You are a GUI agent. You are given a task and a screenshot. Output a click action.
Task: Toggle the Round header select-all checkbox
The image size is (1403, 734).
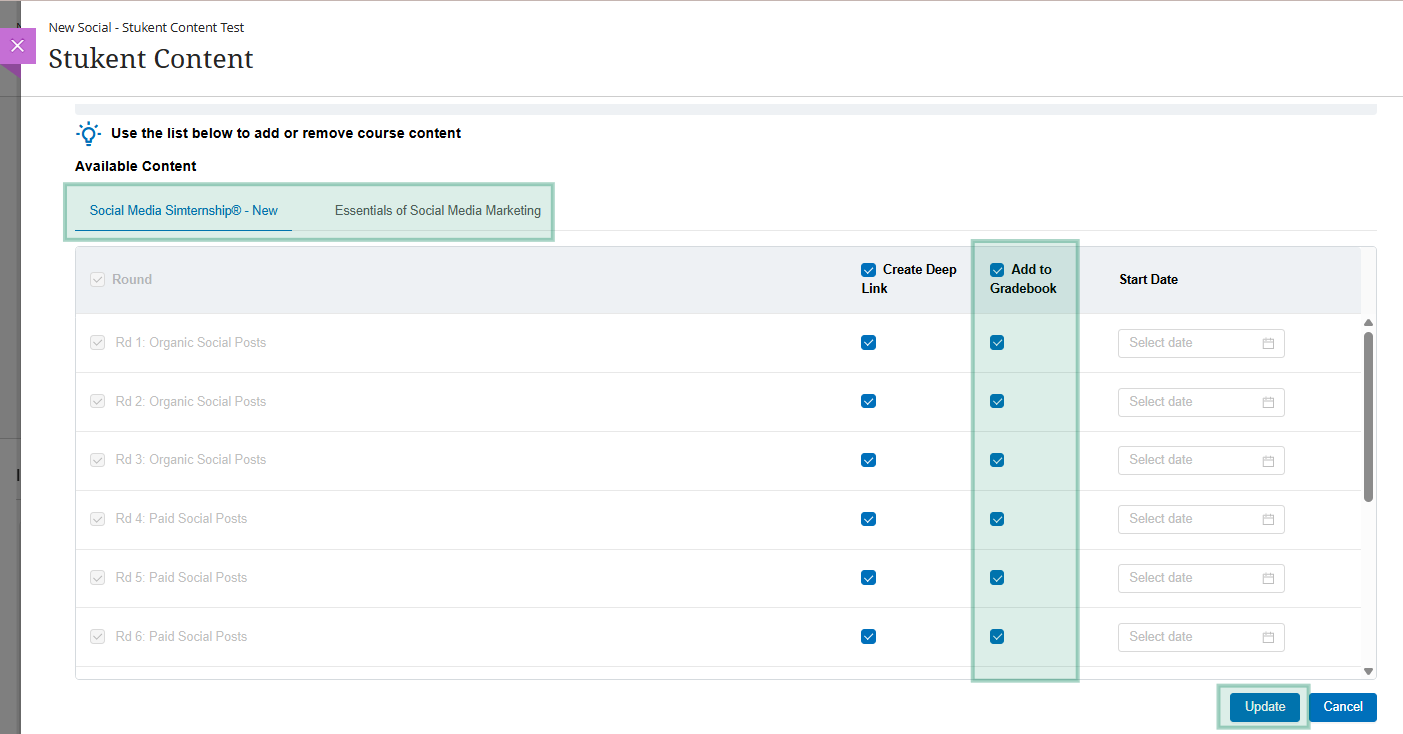(x=98, y=280)
